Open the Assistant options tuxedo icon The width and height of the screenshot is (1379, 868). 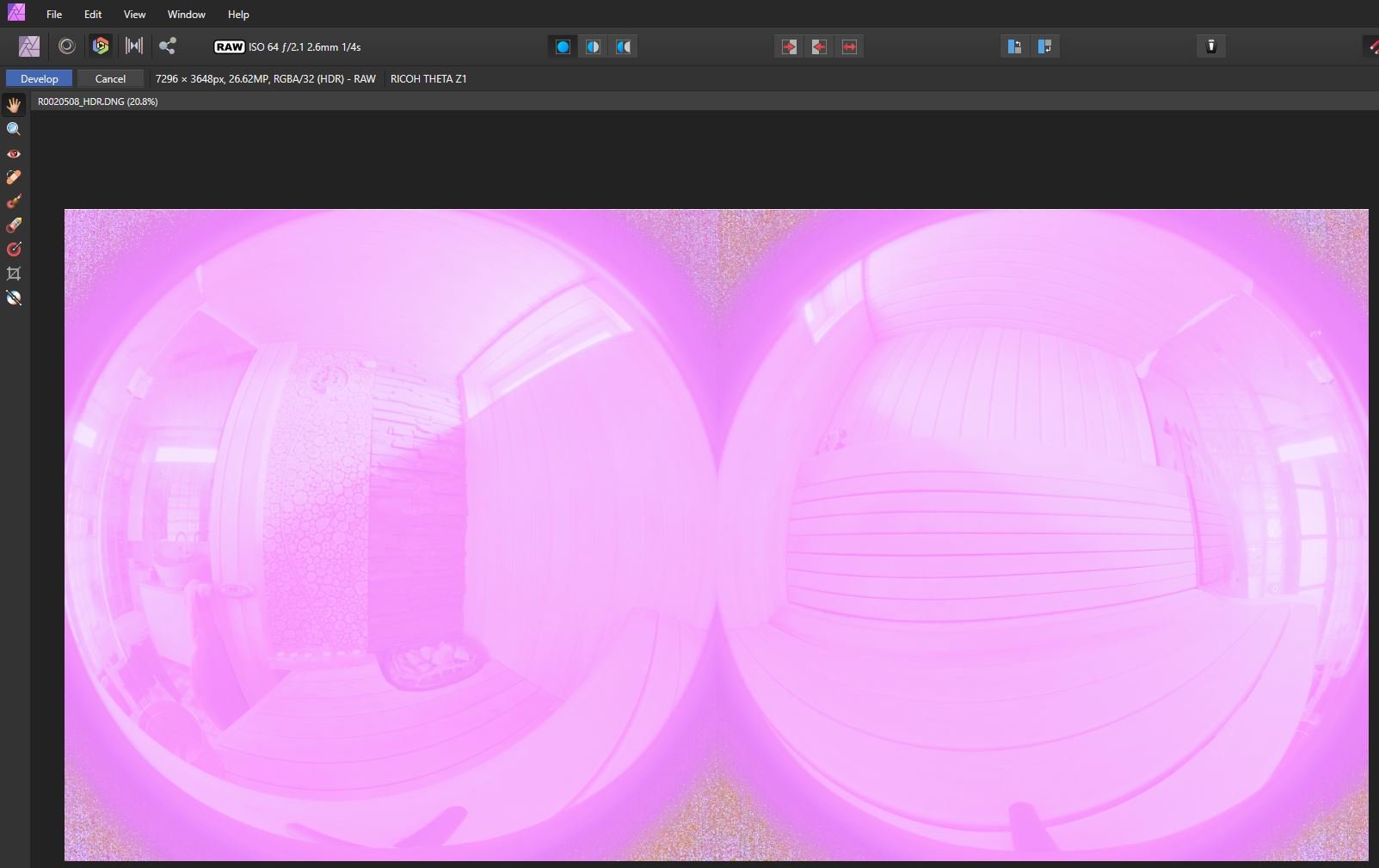click(1211, 46)
